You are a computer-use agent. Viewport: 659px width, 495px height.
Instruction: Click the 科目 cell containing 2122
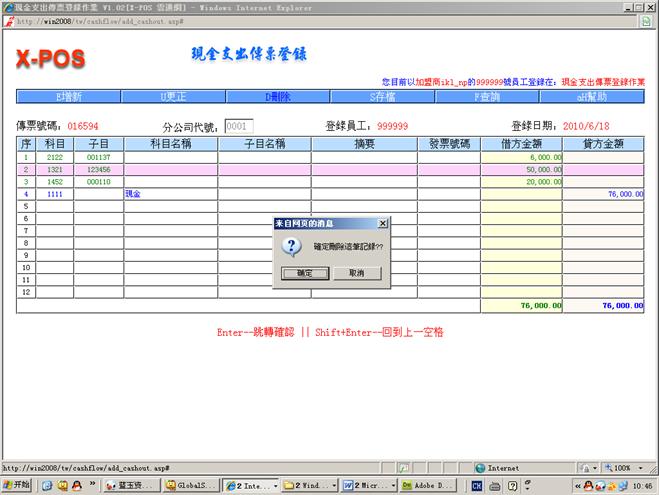55,157
